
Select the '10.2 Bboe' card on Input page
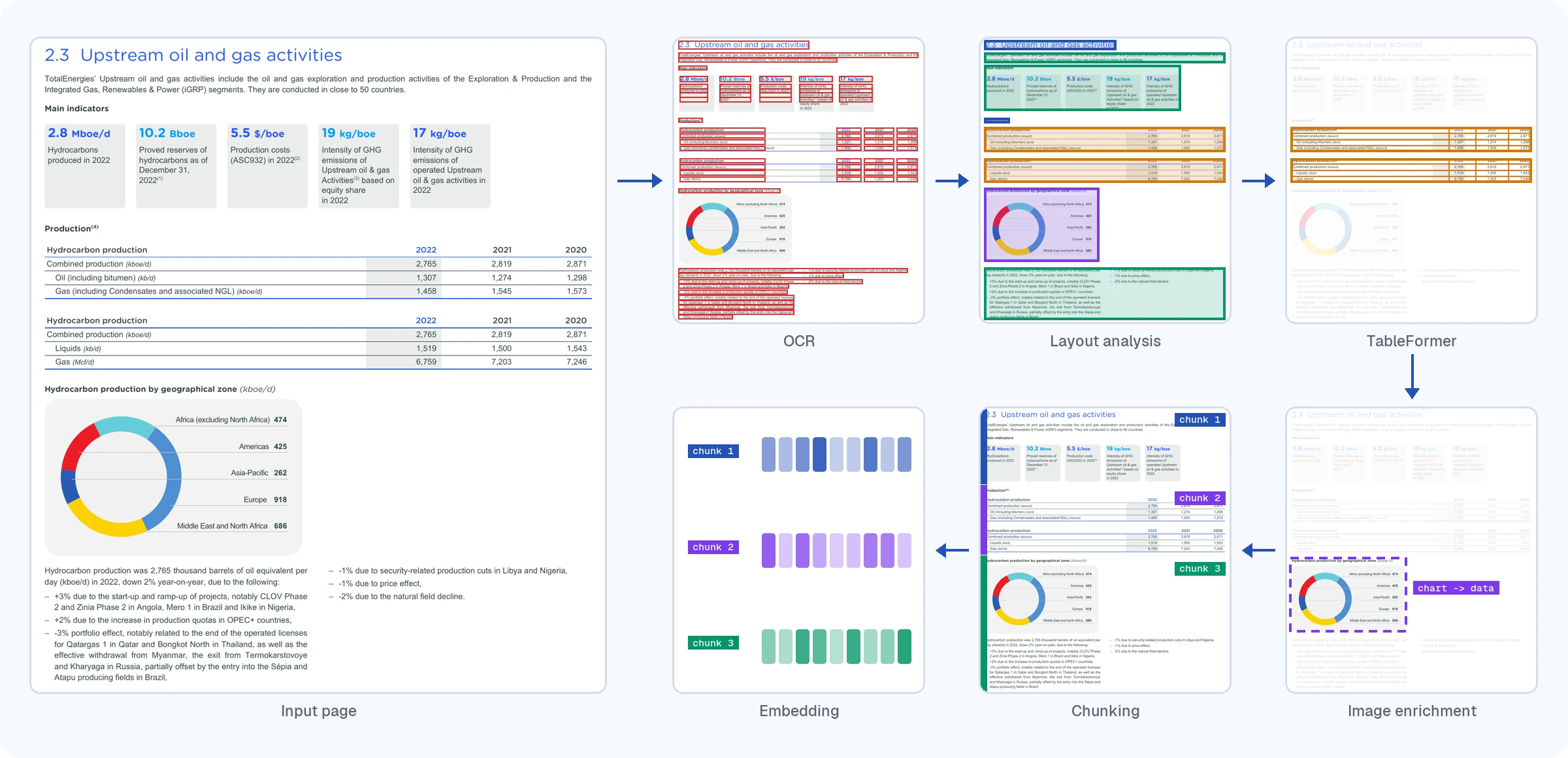coord(176,166)
